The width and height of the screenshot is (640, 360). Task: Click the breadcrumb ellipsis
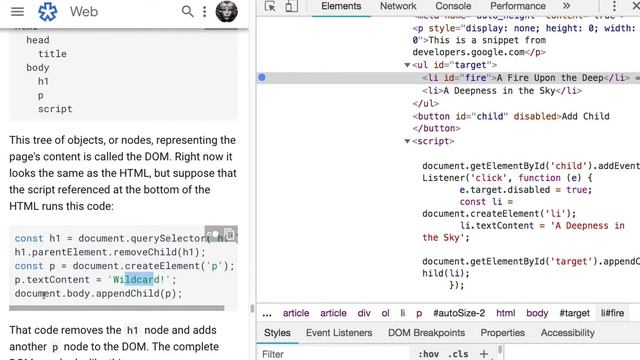(267, 313)
